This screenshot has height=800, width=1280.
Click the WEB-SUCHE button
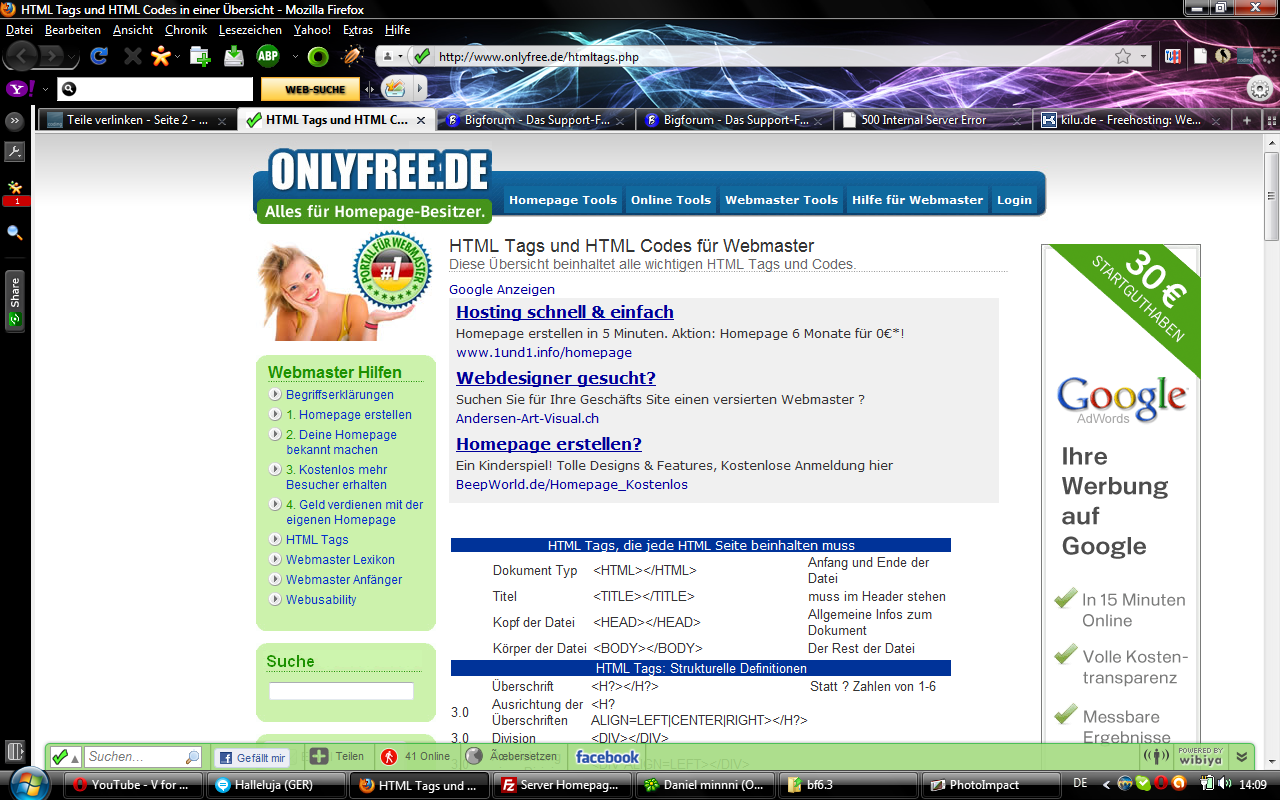(x=310, y=89)
